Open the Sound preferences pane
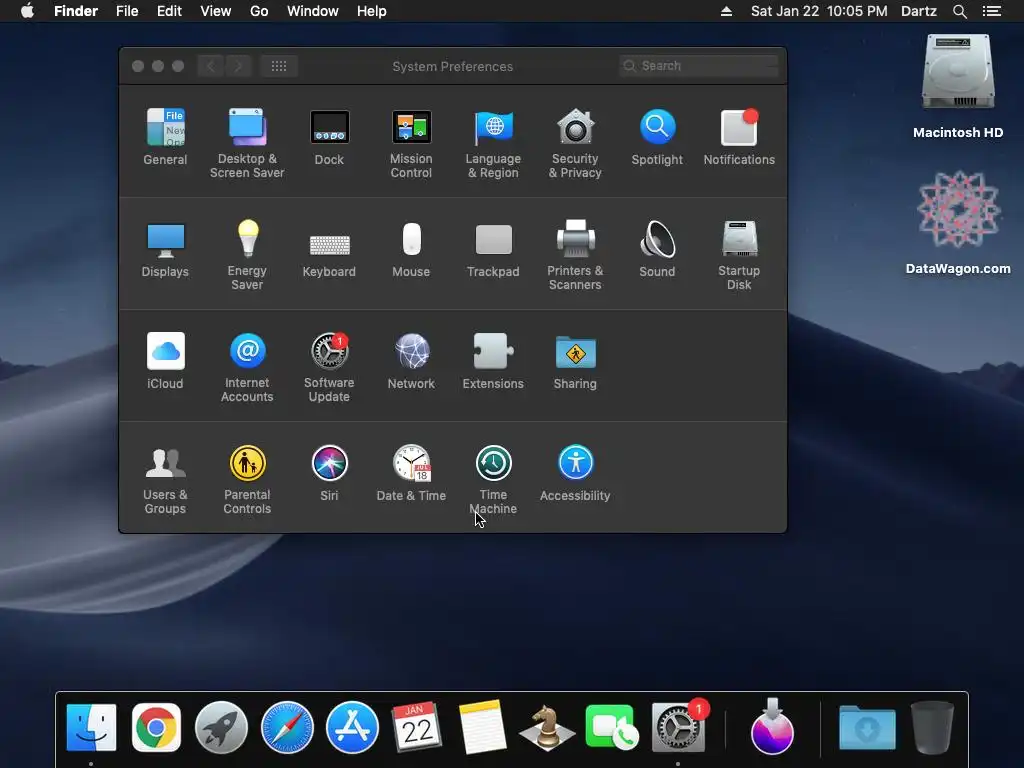 pyautogui.click(x=657, y=249)
